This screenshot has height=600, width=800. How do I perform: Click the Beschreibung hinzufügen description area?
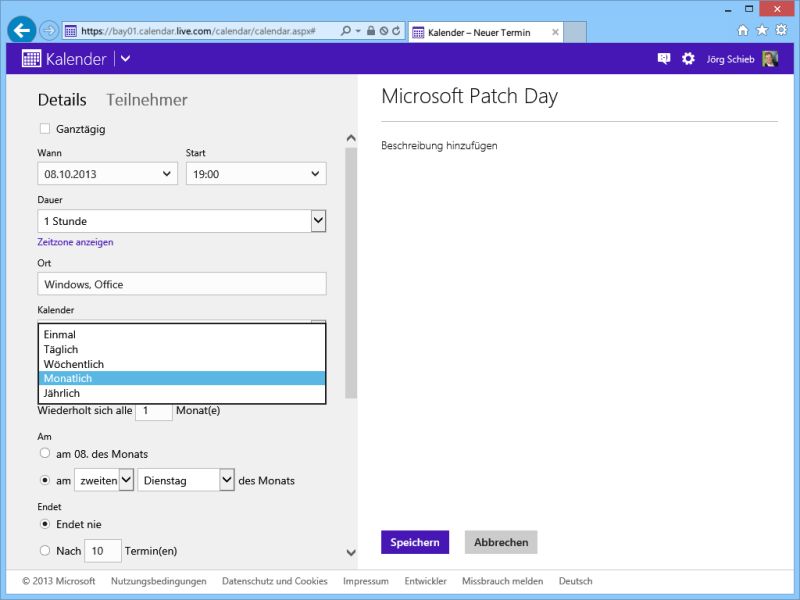click(x=439, y=145)
